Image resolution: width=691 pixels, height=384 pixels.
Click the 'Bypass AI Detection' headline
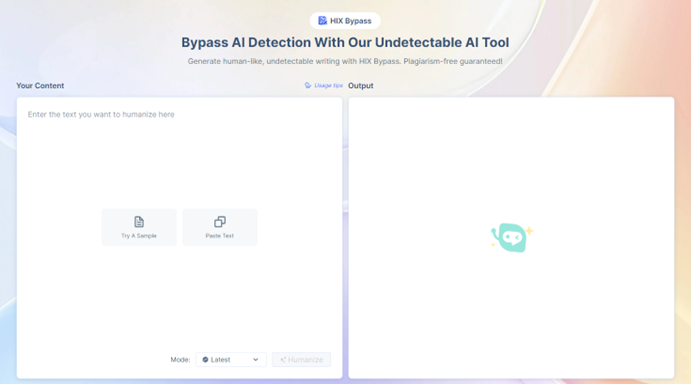[345, 42]
